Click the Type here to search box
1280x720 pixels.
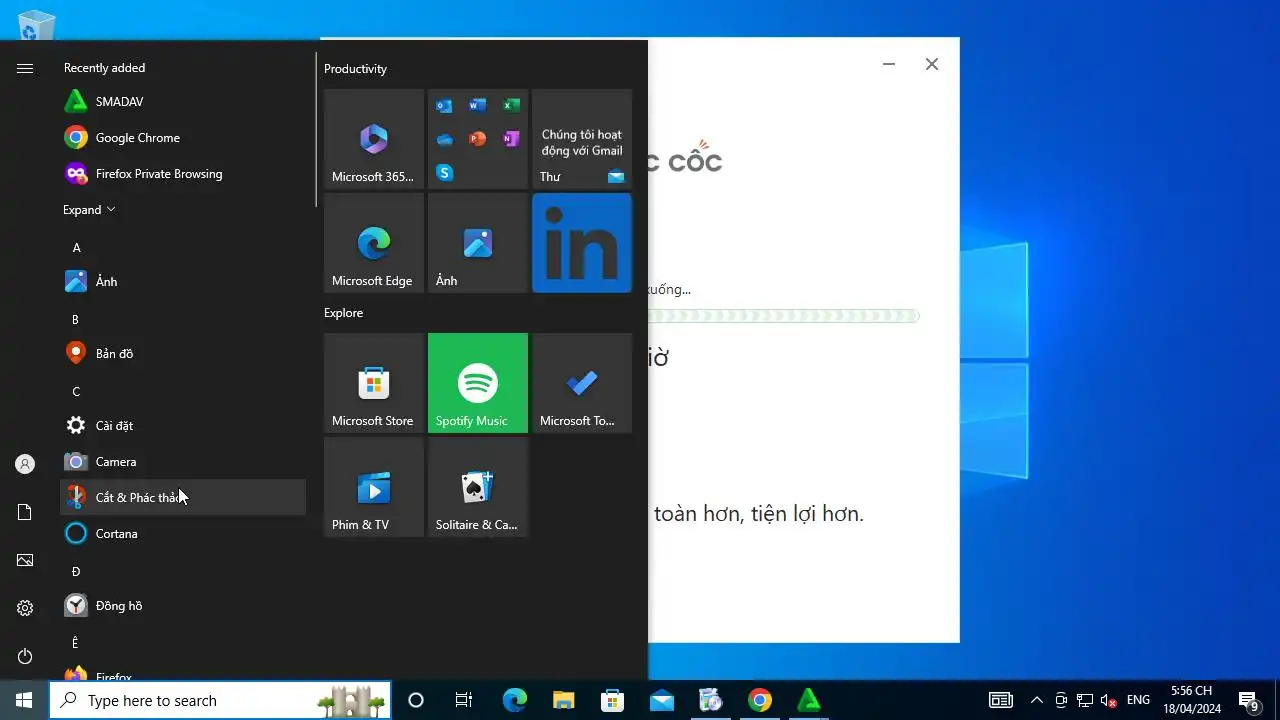pyautogui.click(x=220, y=700)
